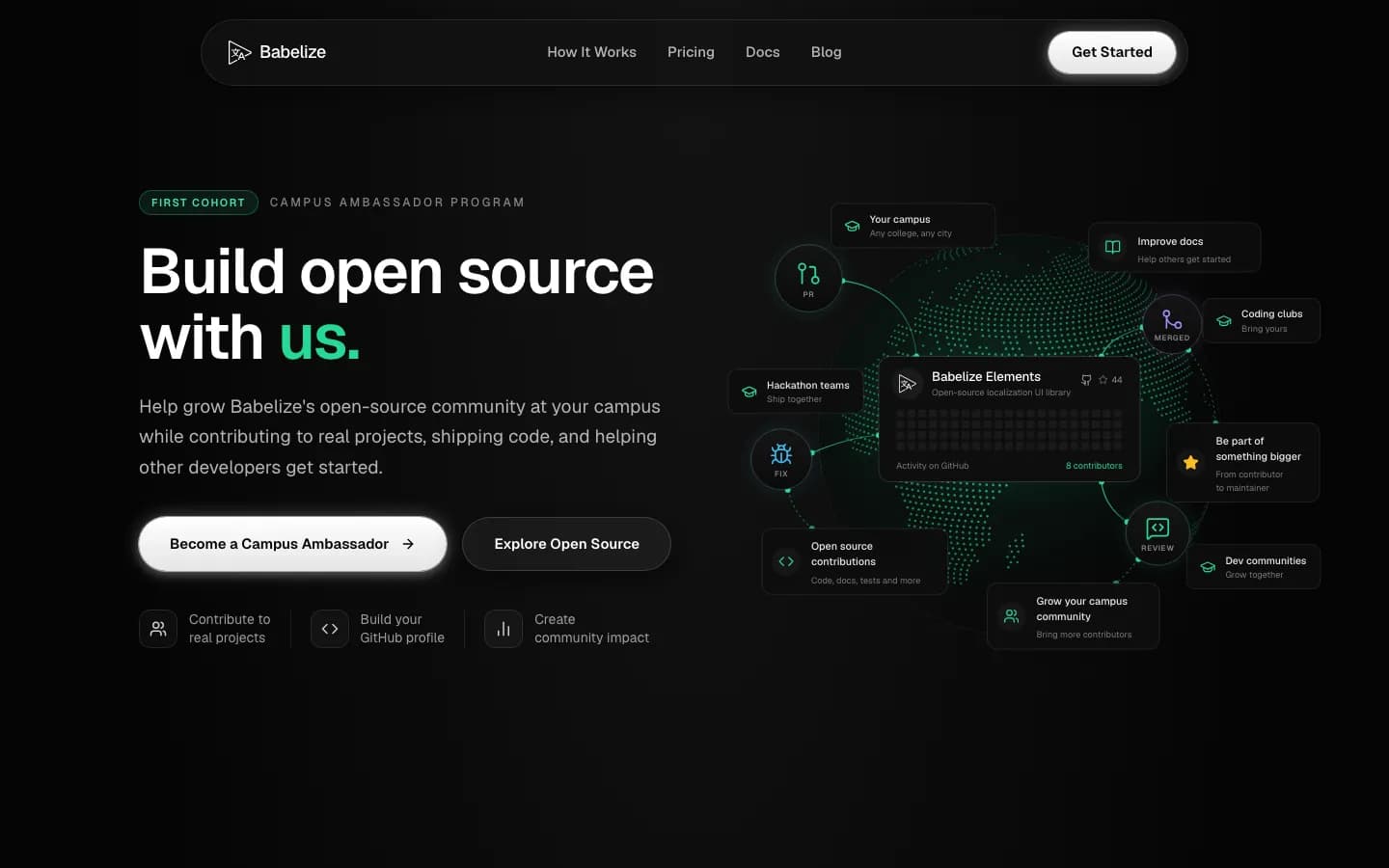Click the "From contributor to maintainer" text
The width and height of the screenshot is (1389, 868).
tap(1249, 481)
